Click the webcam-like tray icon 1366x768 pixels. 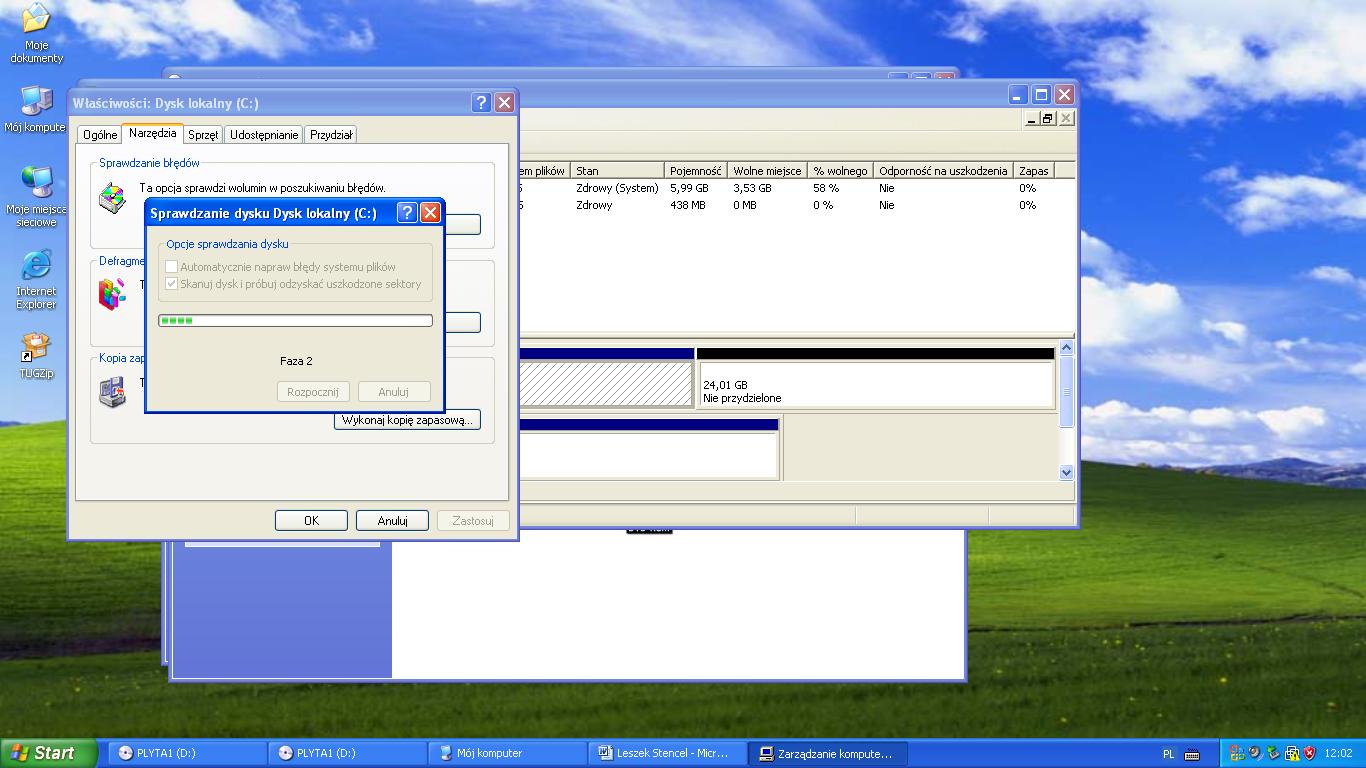(1255, 753)
